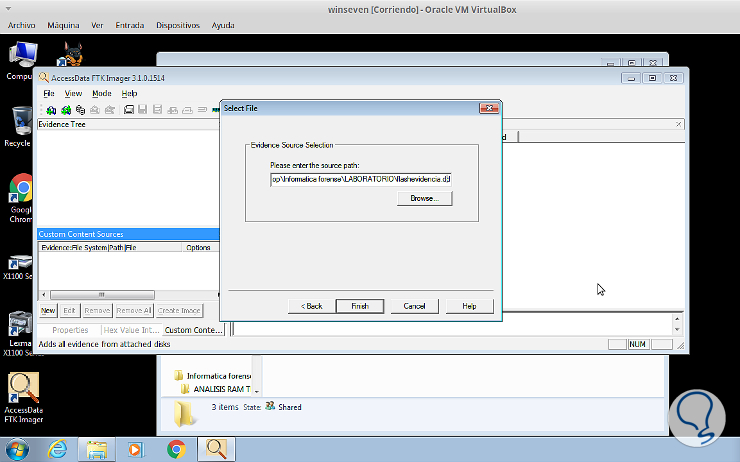Click the scroll-down arrow of the lower right pane
This screenshot has width=740, height=462.
pos(677,329)
